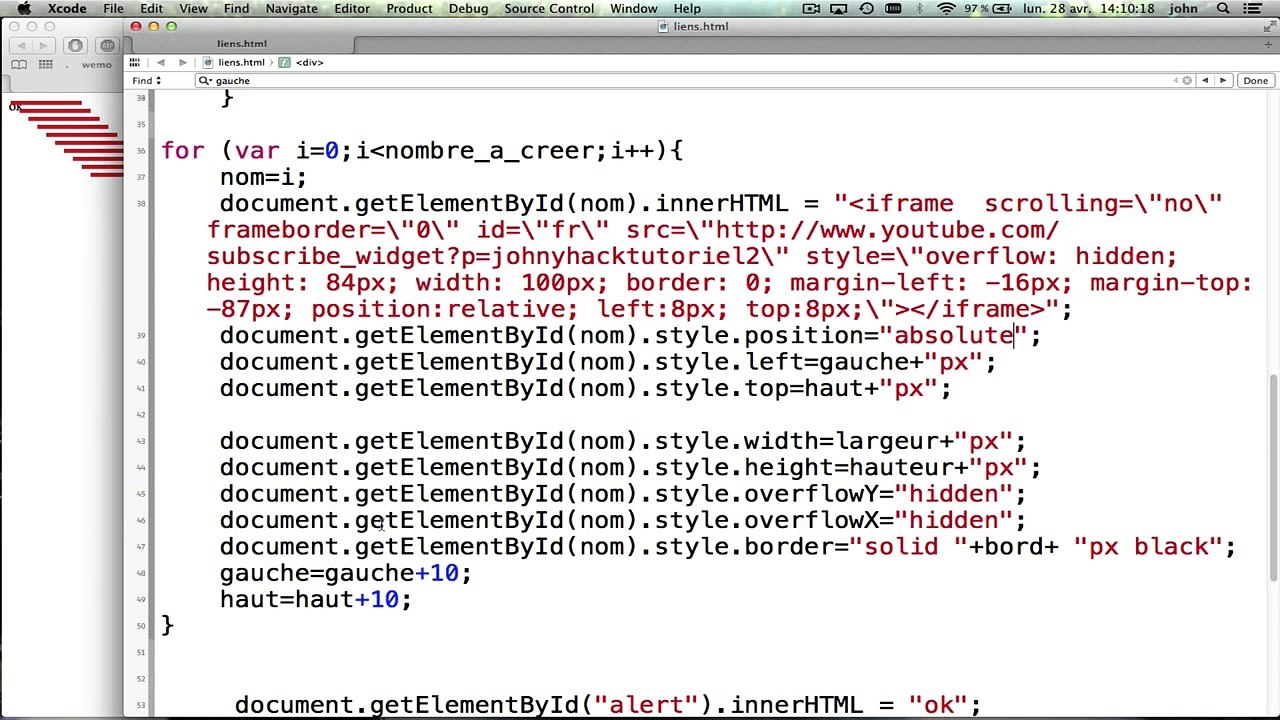Jump to next find match
Screen dimensions: 1280x720
1222,81
